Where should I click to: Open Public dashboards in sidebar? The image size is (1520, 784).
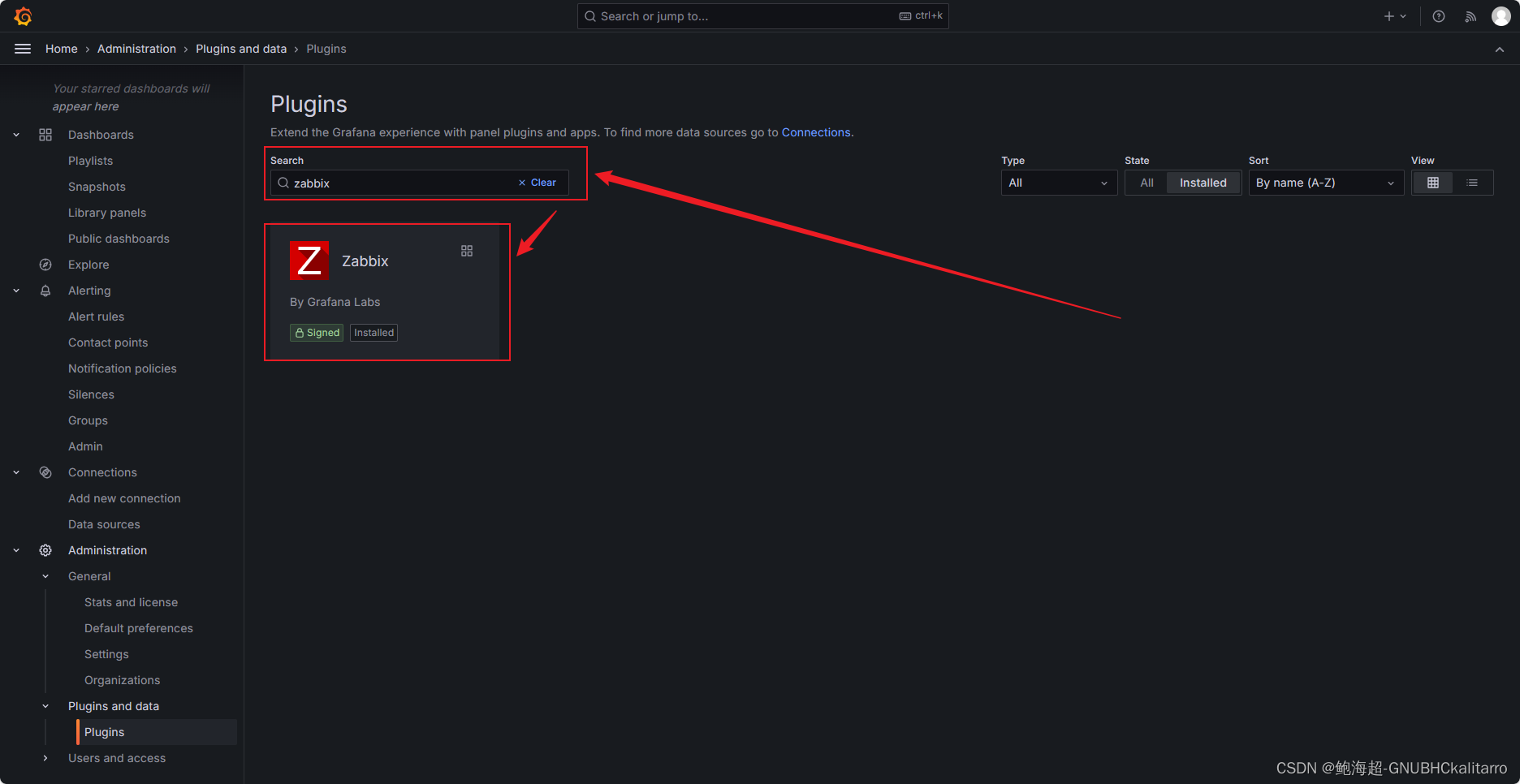coord(119,239)
